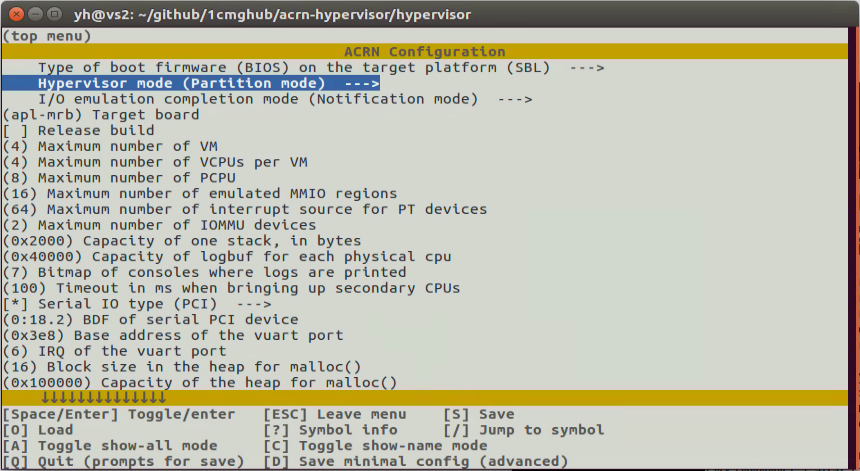Click the terminal window title text
The image size is (860, 471).
coord(272,14)
